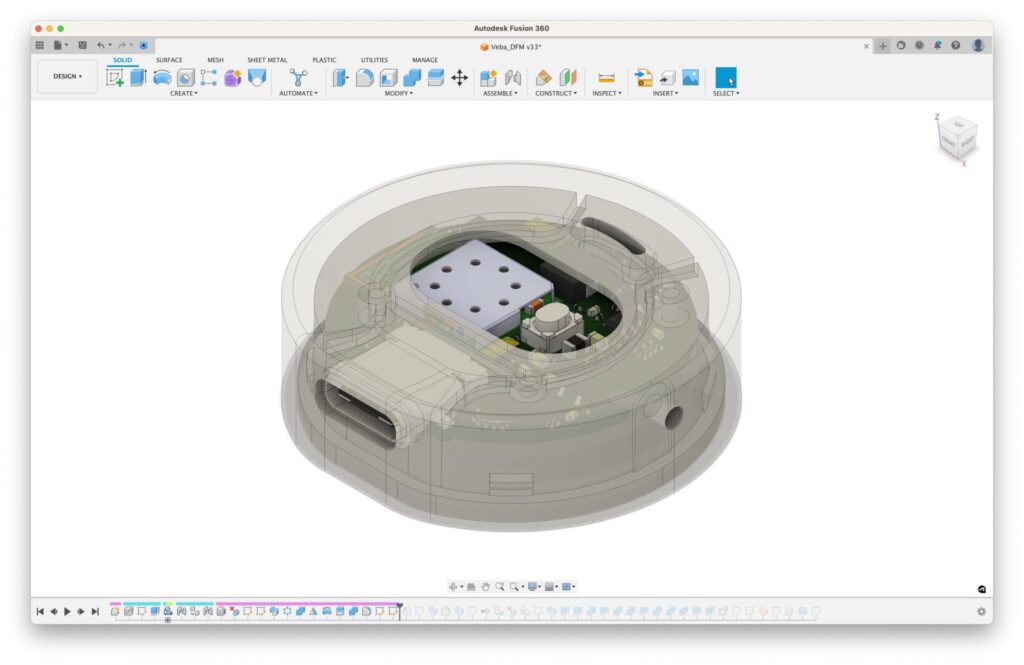
Task: Switch to the MESH tab
Action: [x=216, y=60]
